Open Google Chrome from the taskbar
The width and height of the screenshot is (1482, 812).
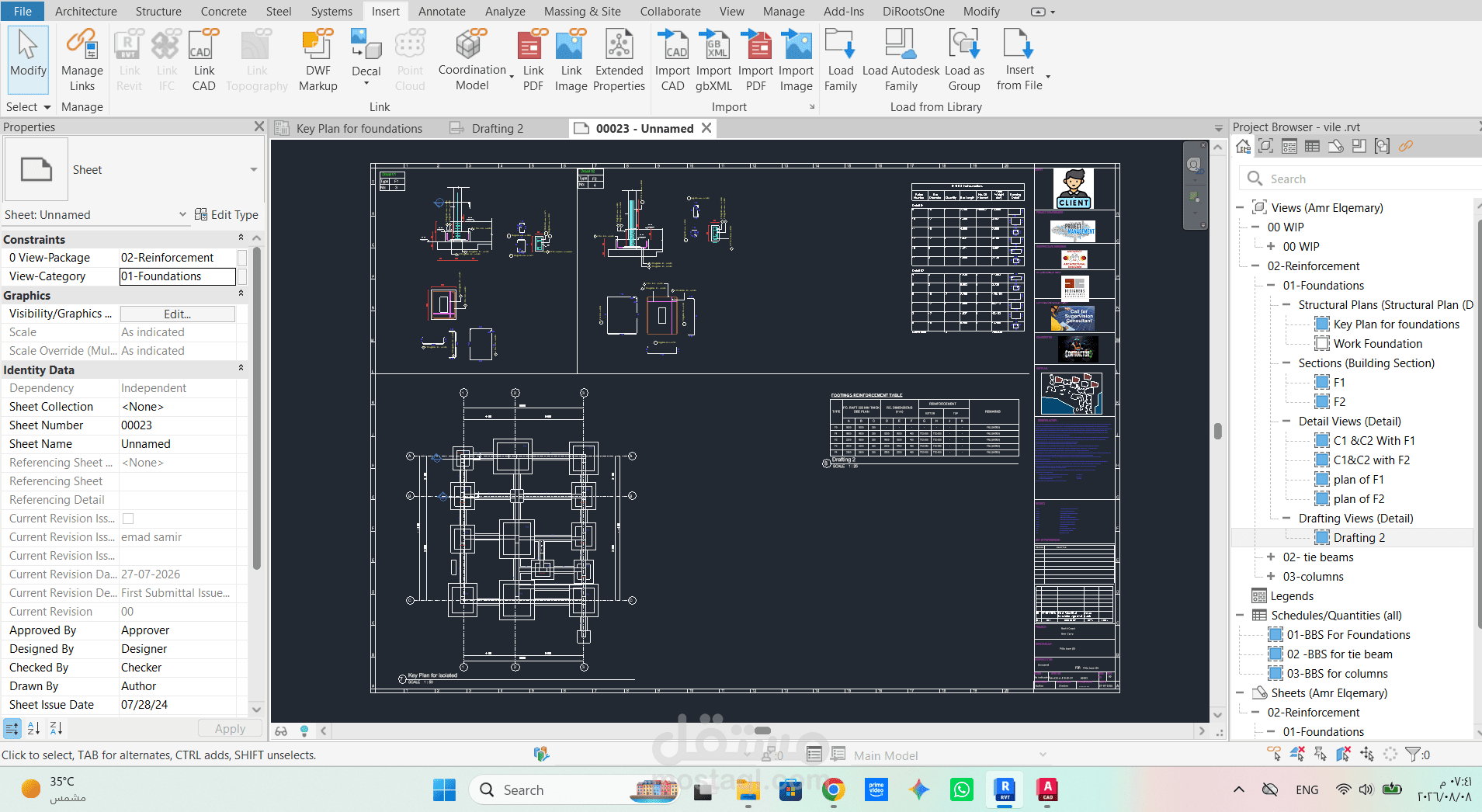[833, 789]
